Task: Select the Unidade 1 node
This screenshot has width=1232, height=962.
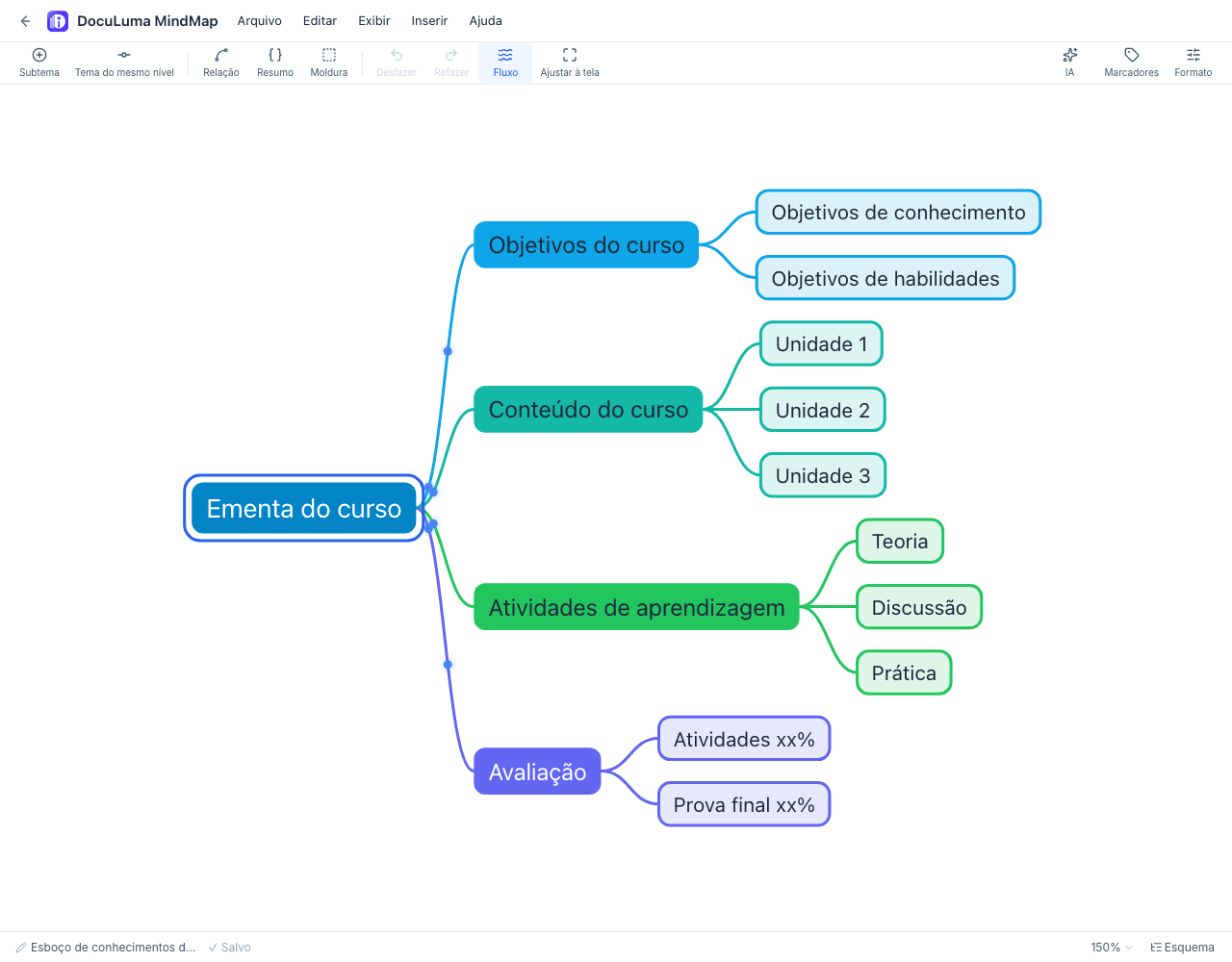Action: pyautogui.click(x=822, y=343)
